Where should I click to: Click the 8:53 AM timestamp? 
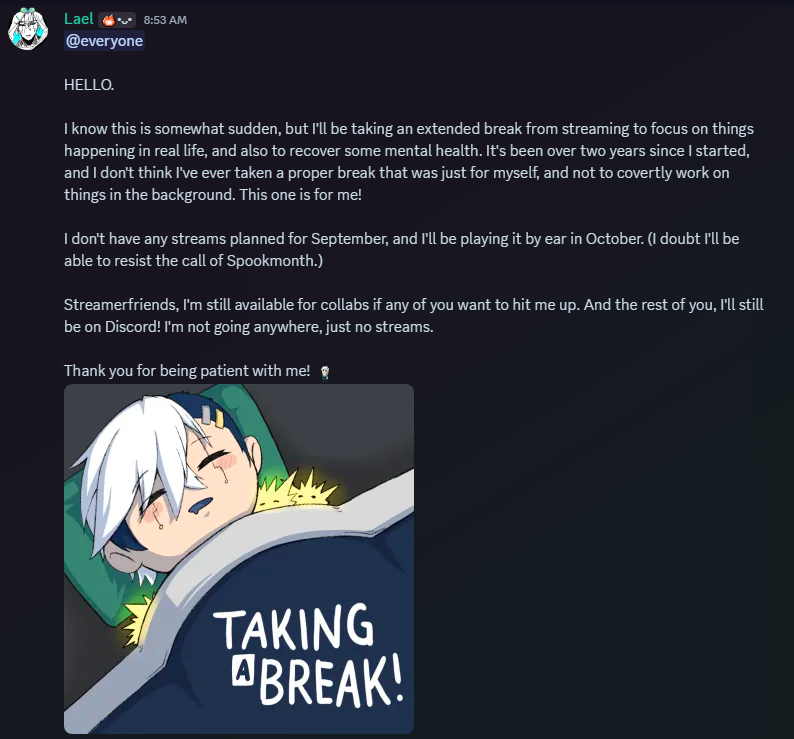pyautogui.click(x=165, y=20)
